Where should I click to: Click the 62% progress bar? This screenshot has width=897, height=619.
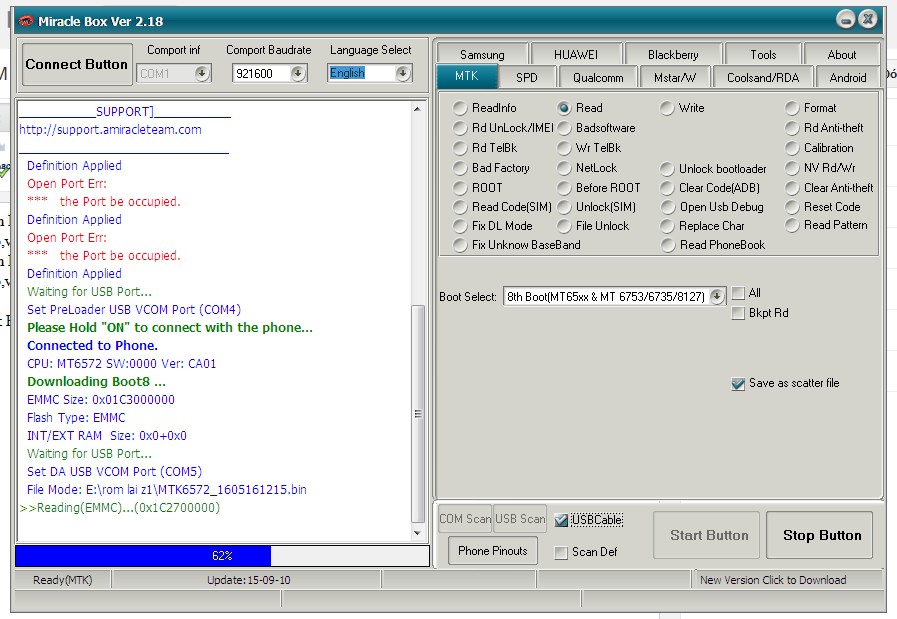[223, 556]
